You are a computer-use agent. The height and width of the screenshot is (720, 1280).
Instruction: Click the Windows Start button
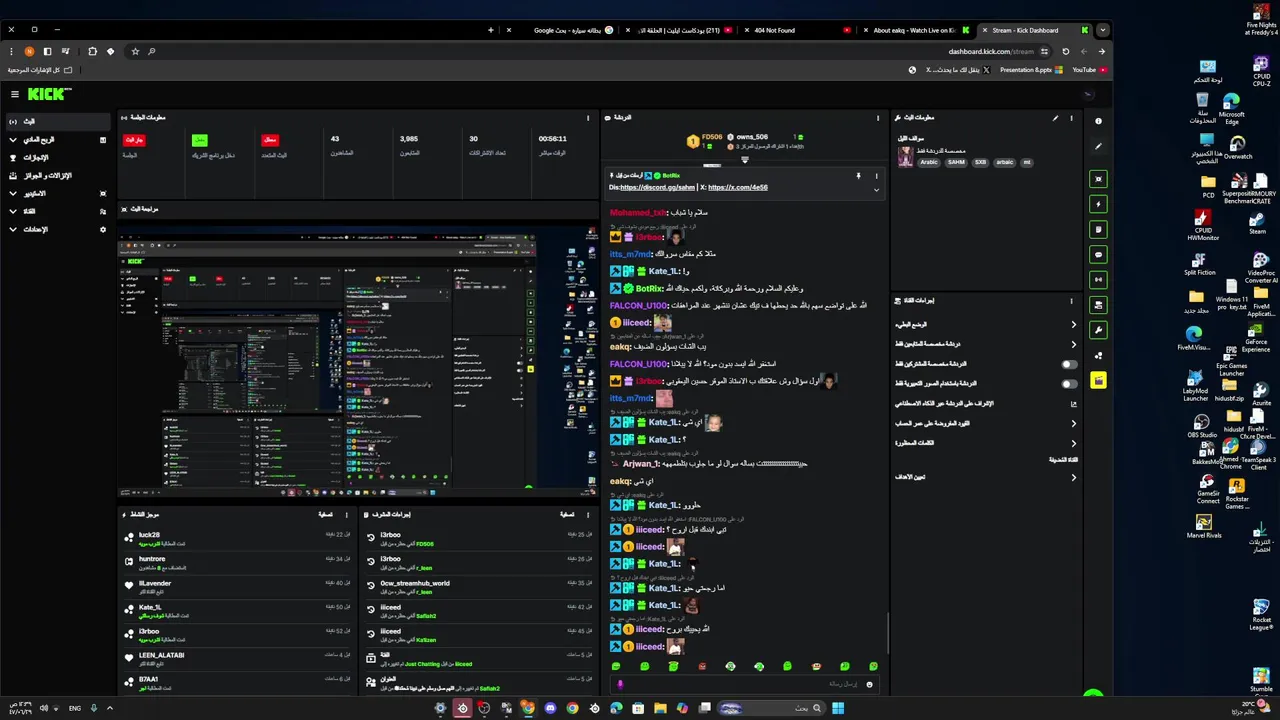(838, 708)
